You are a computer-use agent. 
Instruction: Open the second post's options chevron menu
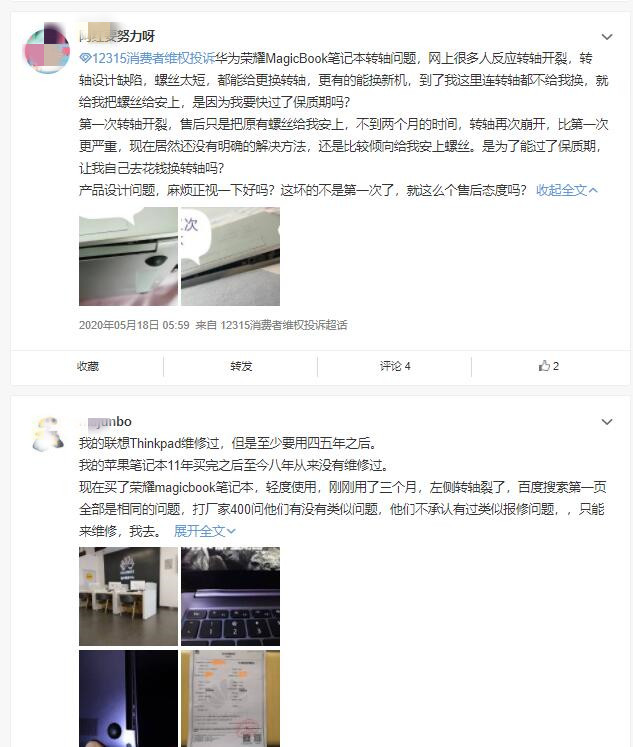click(x=607, y=422)
